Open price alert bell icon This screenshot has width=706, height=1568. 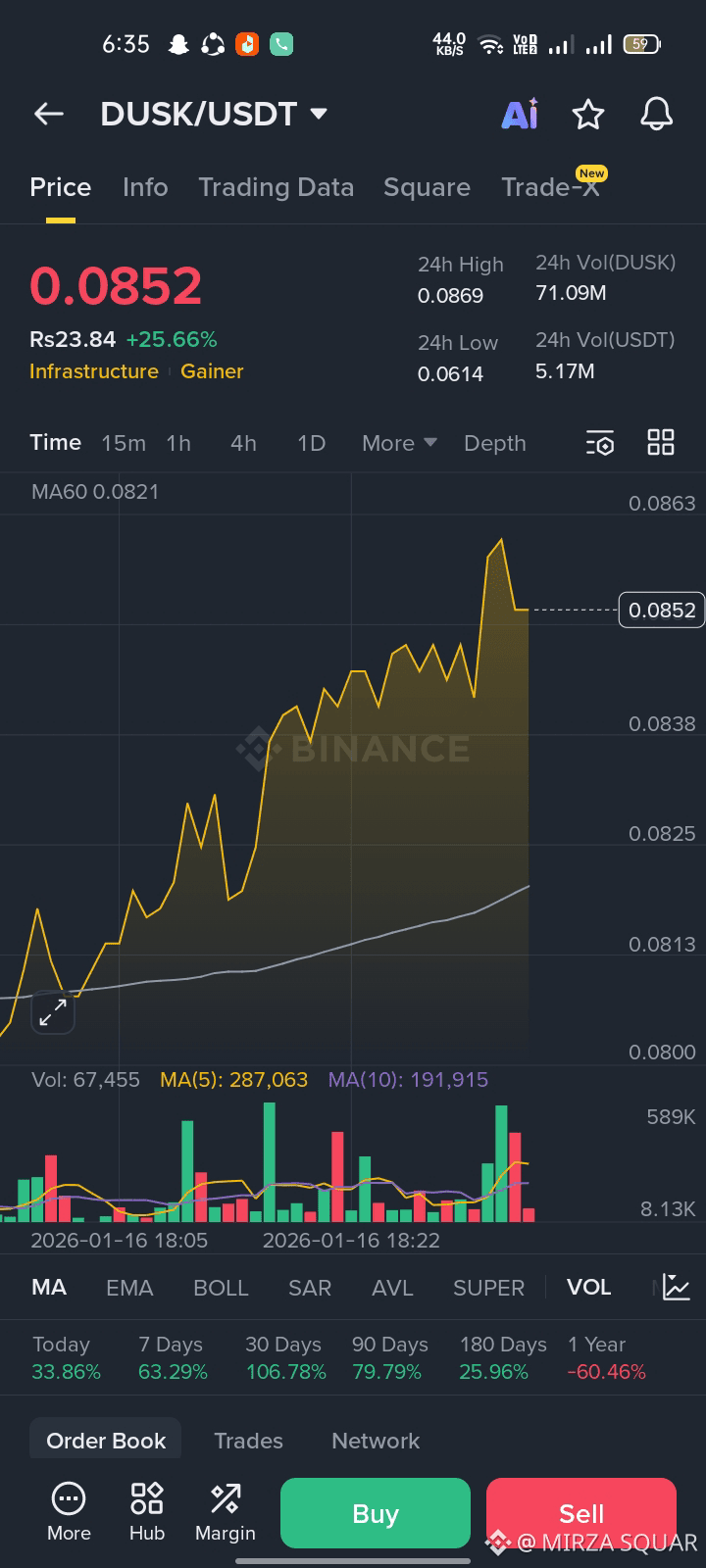[657, 115]
